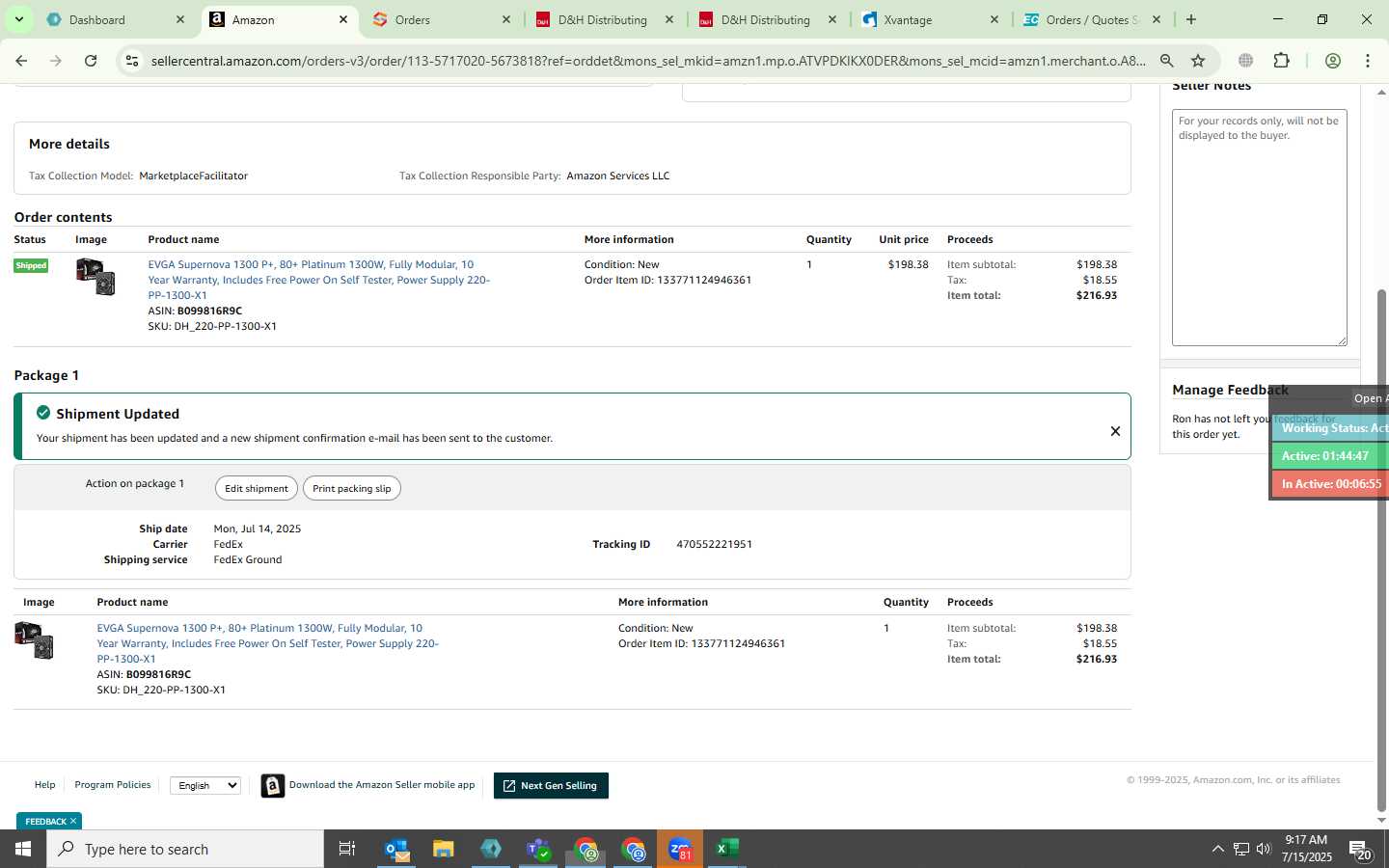This screenshot has width=1389, height=868.
Task: Click the MarketplaceFacilitator value
Action: (x=193, y=176)
